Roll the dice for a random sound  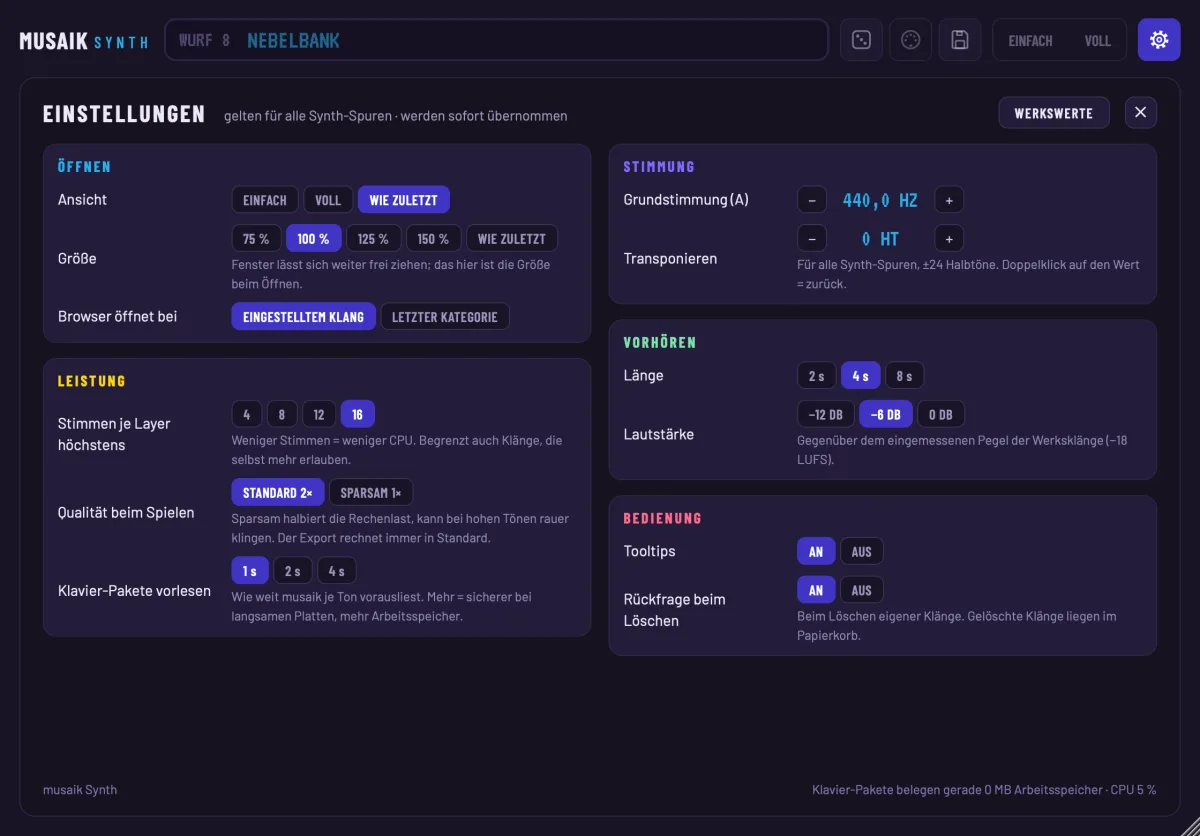(861, 40)
